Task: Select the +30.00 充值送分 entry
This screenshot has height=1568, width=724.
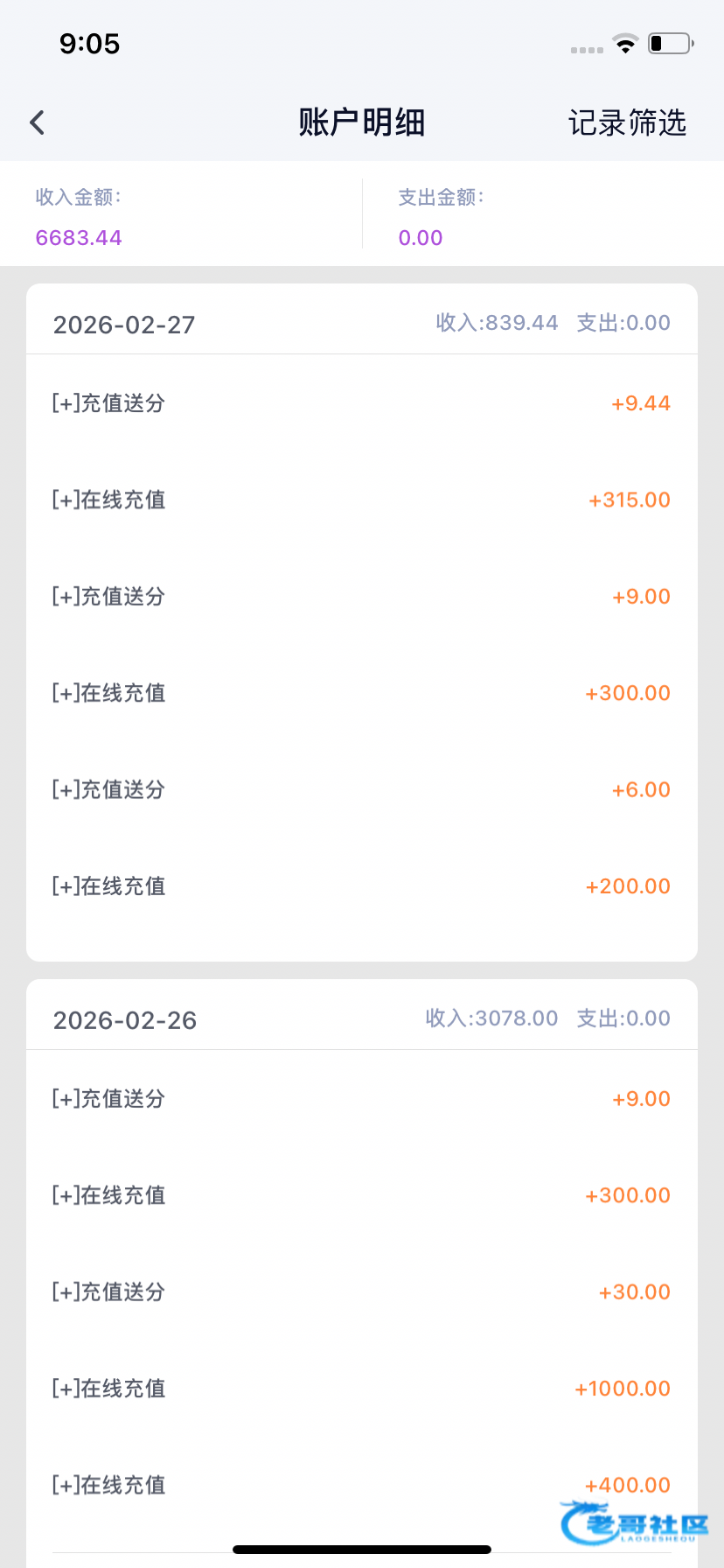Action: point(361,1291)
